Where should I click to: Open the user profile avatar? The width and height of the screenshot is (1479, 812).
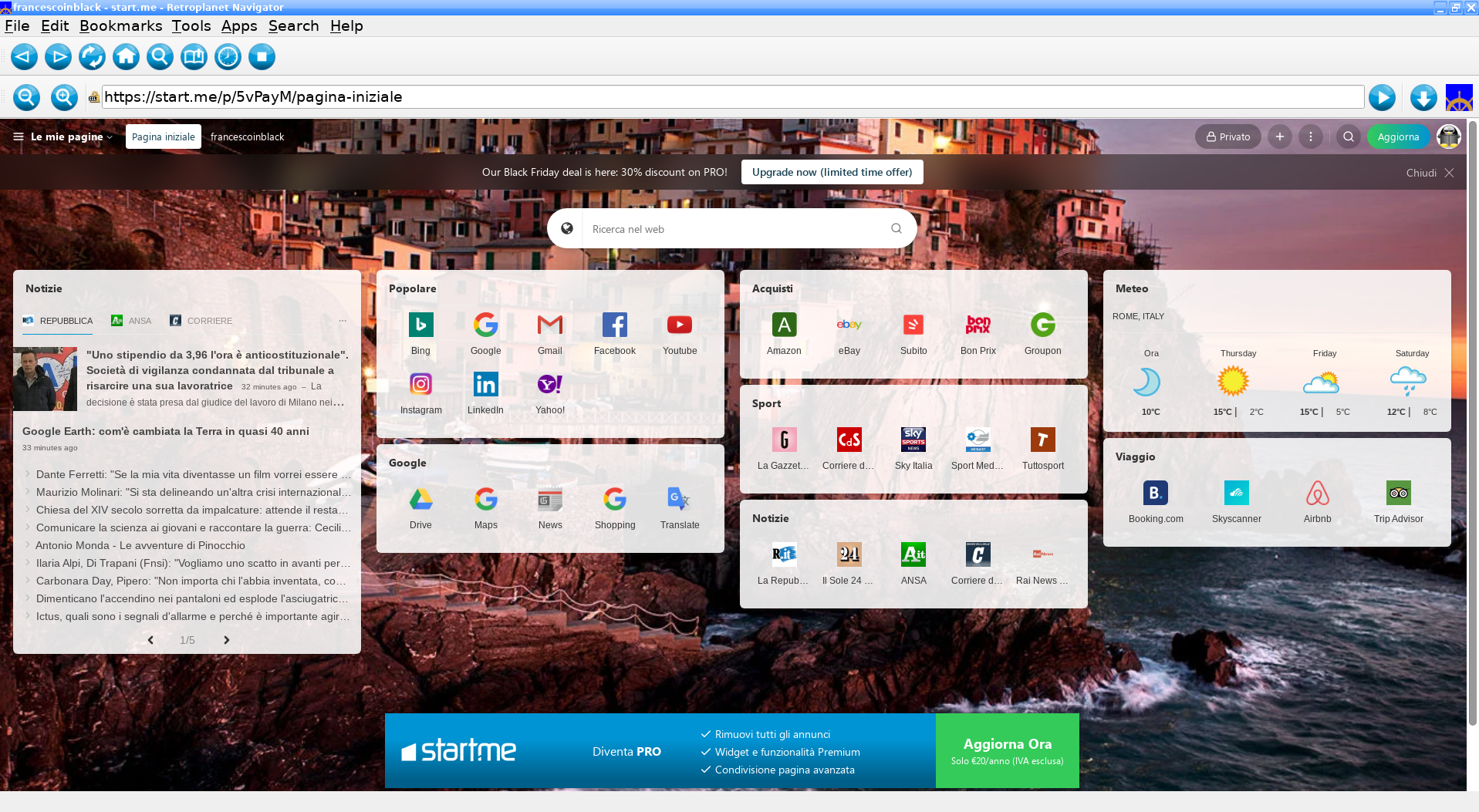pyautogui.click(x=1449, y=136)
